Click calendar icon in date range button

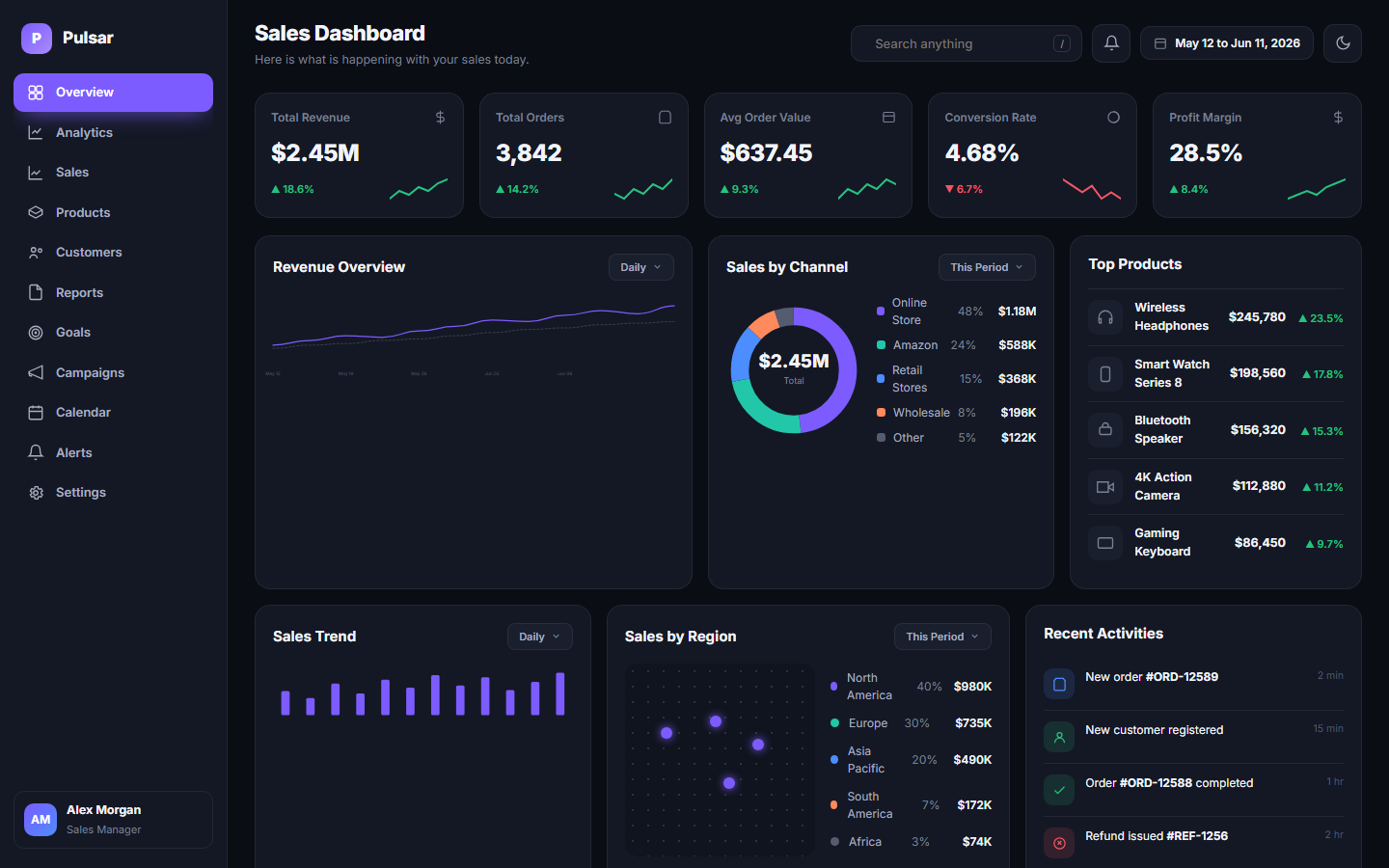(x=1160, y=43)
